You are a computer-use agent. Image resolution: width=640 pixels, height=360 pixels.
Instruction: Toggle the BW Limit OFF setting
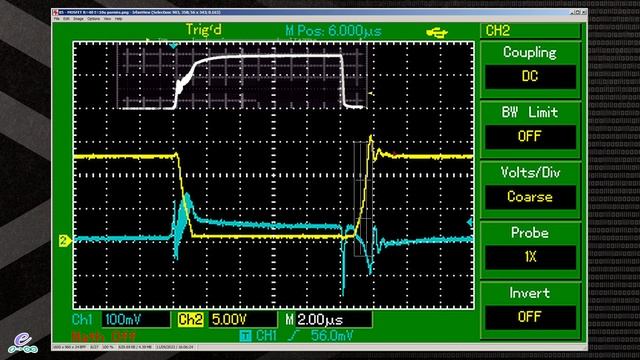(x=530, y=136)
